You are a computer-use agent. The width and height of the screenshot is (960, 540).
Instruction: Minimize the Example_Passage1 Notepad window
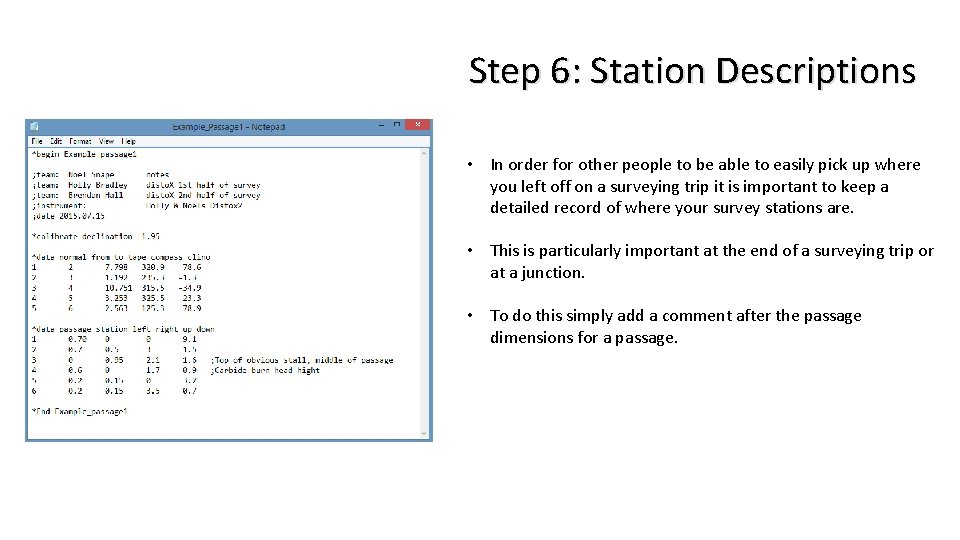381,125
